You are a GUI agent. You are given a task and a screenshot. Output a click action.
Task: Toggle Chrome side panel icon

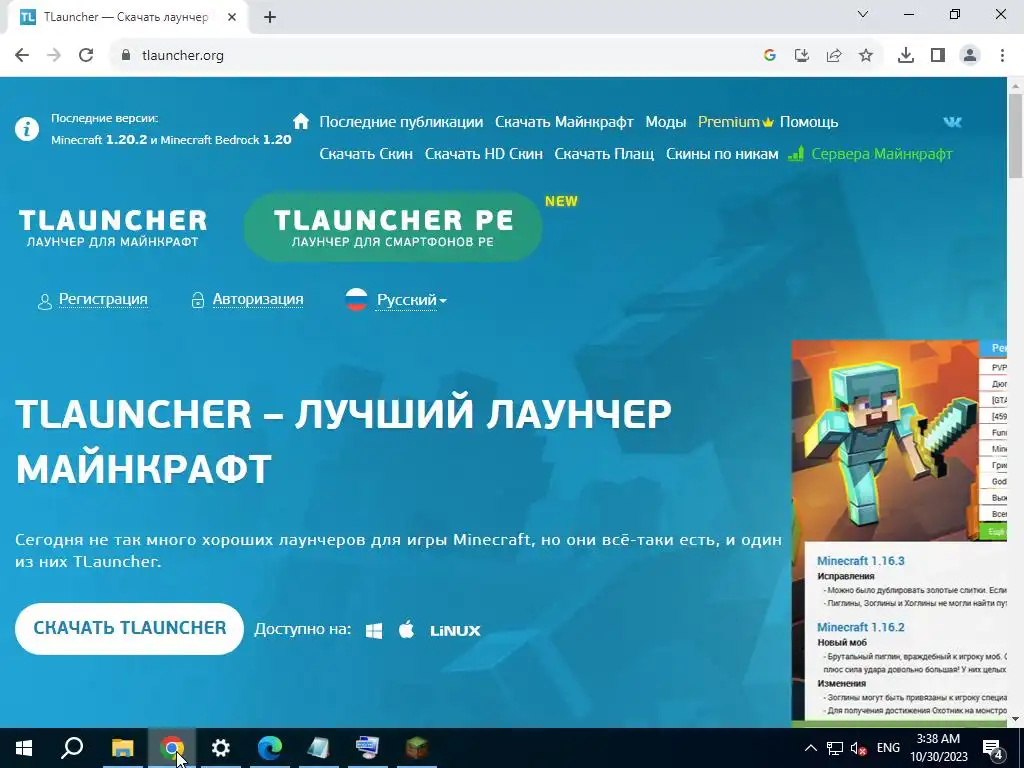tap(938, 56)
